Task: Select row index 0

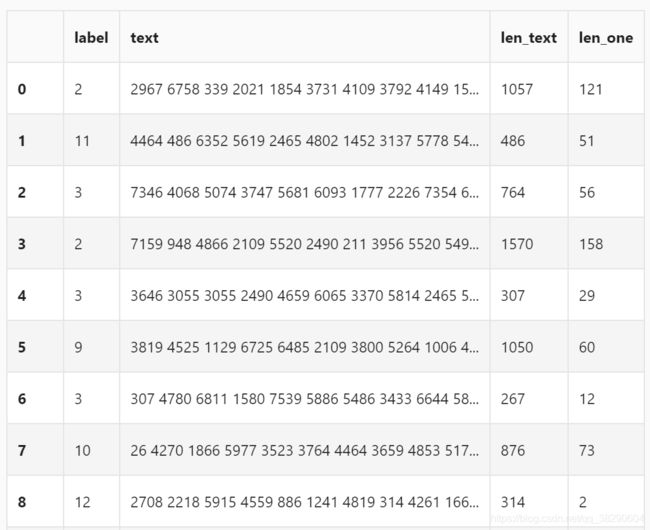Action: [22, 89]
